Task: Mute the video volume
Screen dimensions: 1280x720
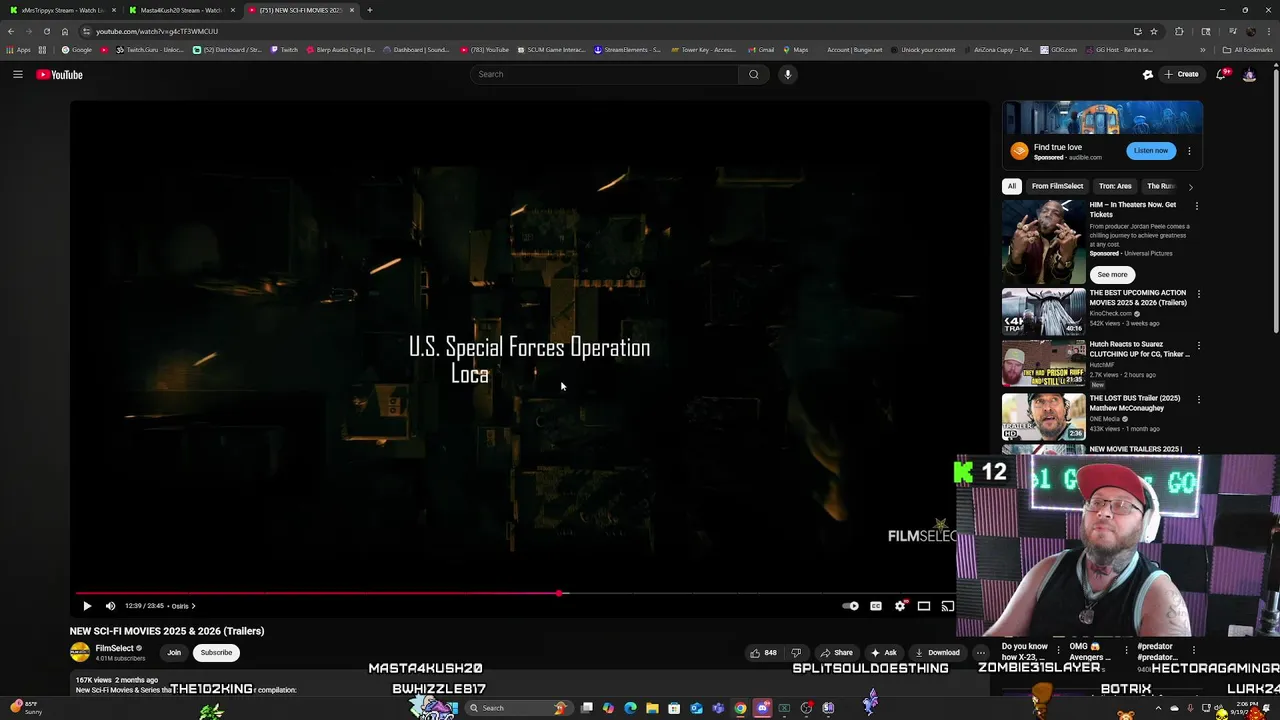Action: (x=110, y=606)
